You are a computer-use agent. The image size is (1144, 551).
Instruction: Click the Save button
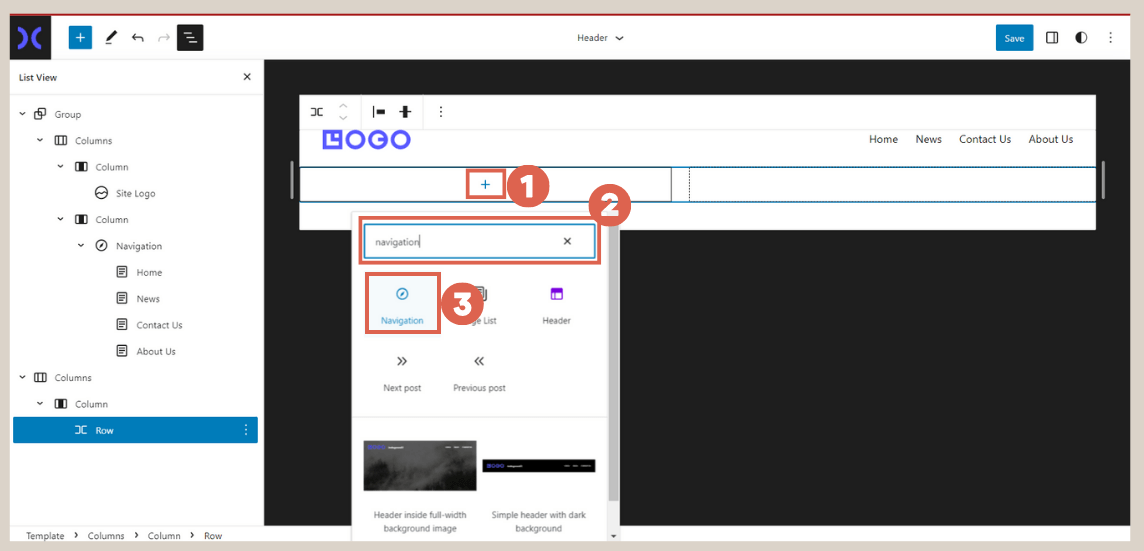pyautogui.click(x=1014, y=38)
